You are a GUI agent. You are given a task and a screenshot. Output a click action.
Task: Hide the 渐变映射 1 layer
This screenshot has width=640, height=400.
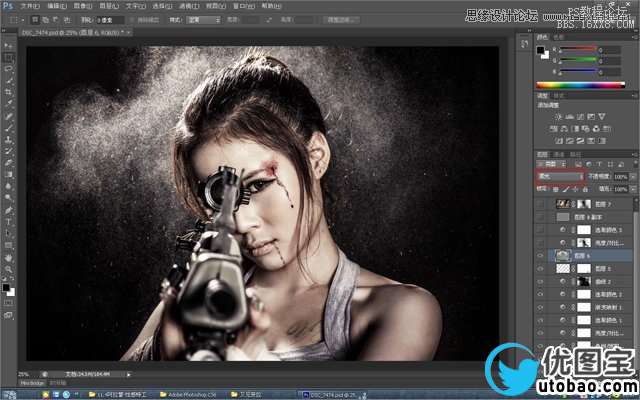[540, 307]
